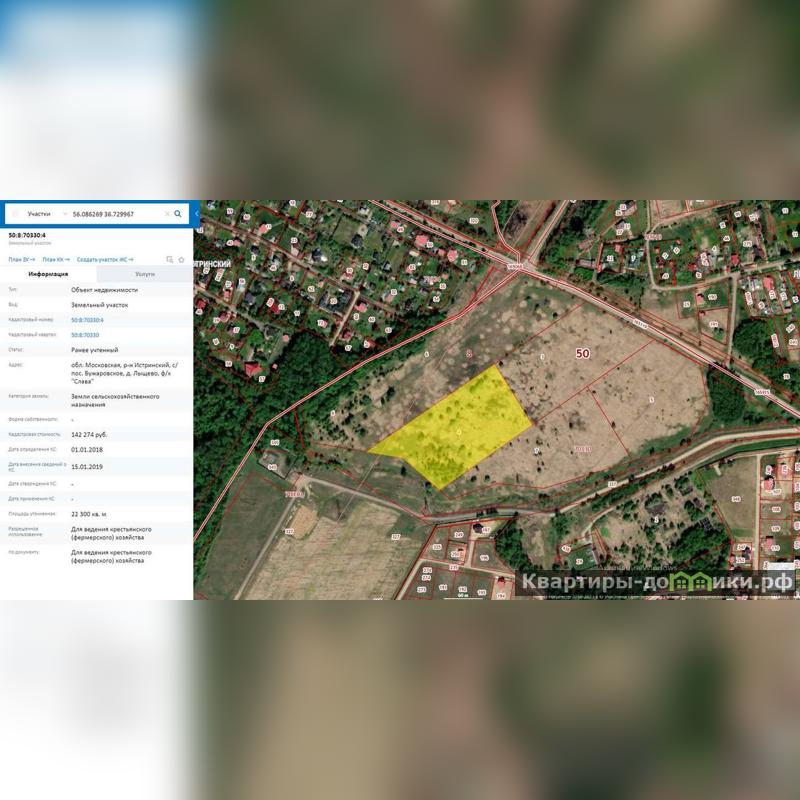800x800 pixels.
Task: Open the План КК link
Action: coord(56,259)
